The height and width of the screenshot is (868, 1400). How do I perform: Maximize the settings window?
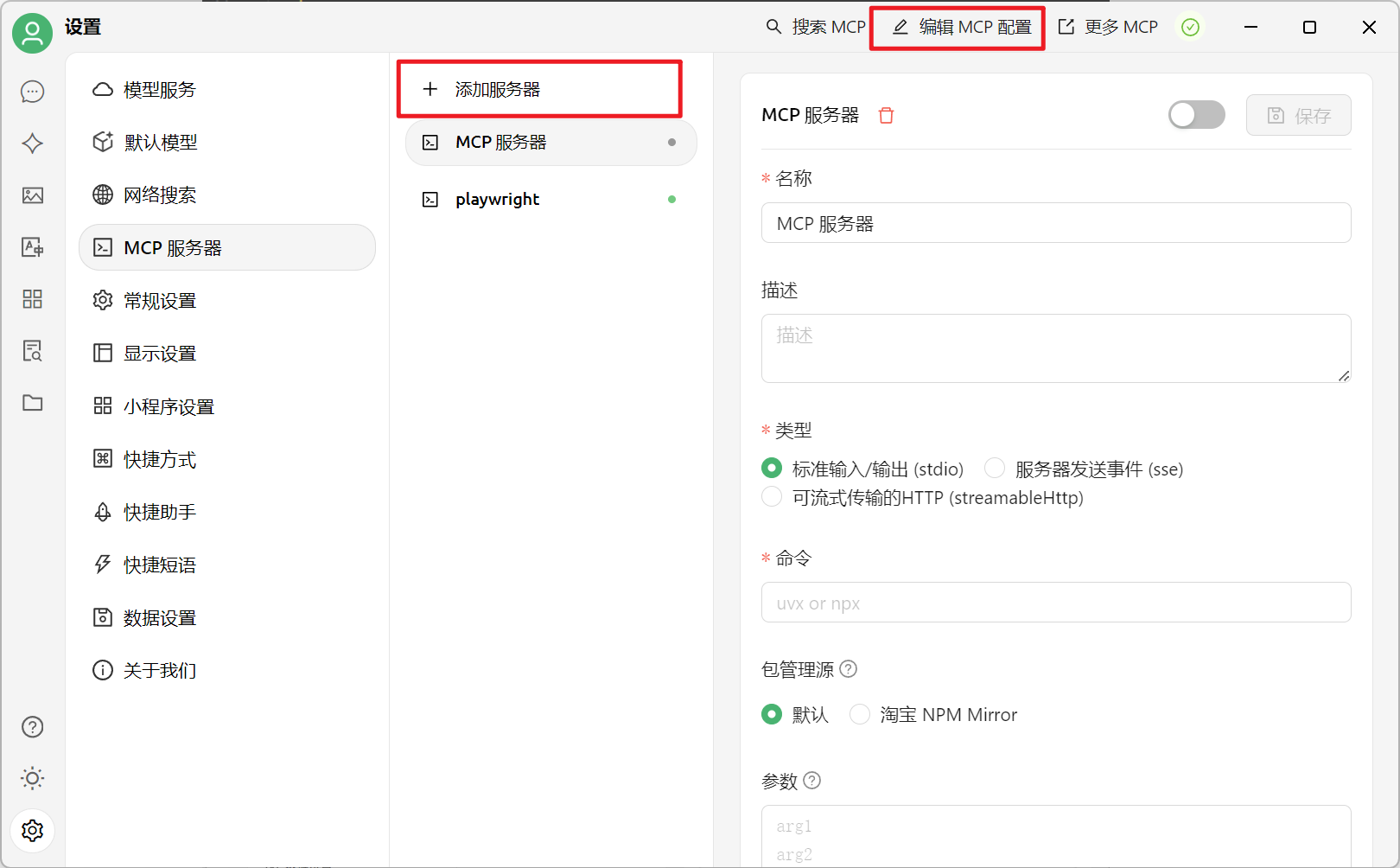1309,28
